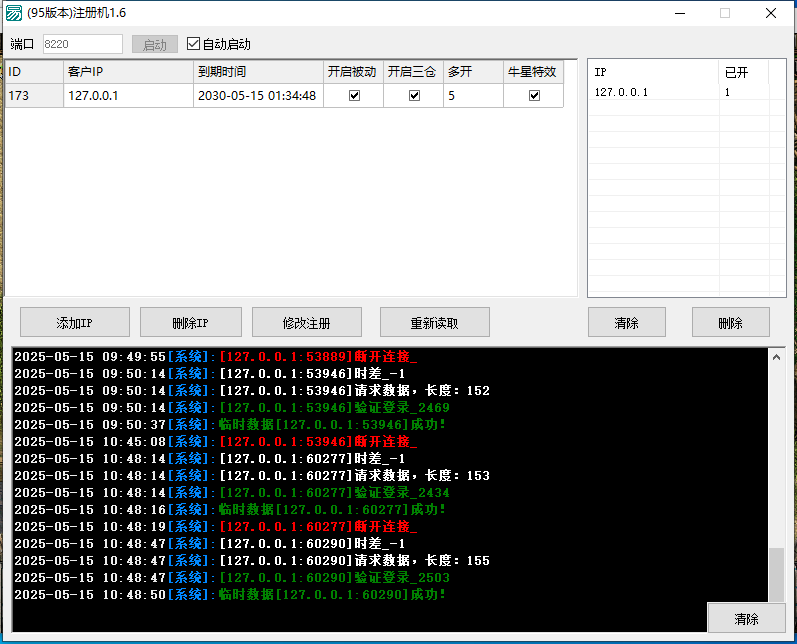
Task: Click the 修改注册 button
Action: click(306, 322)
